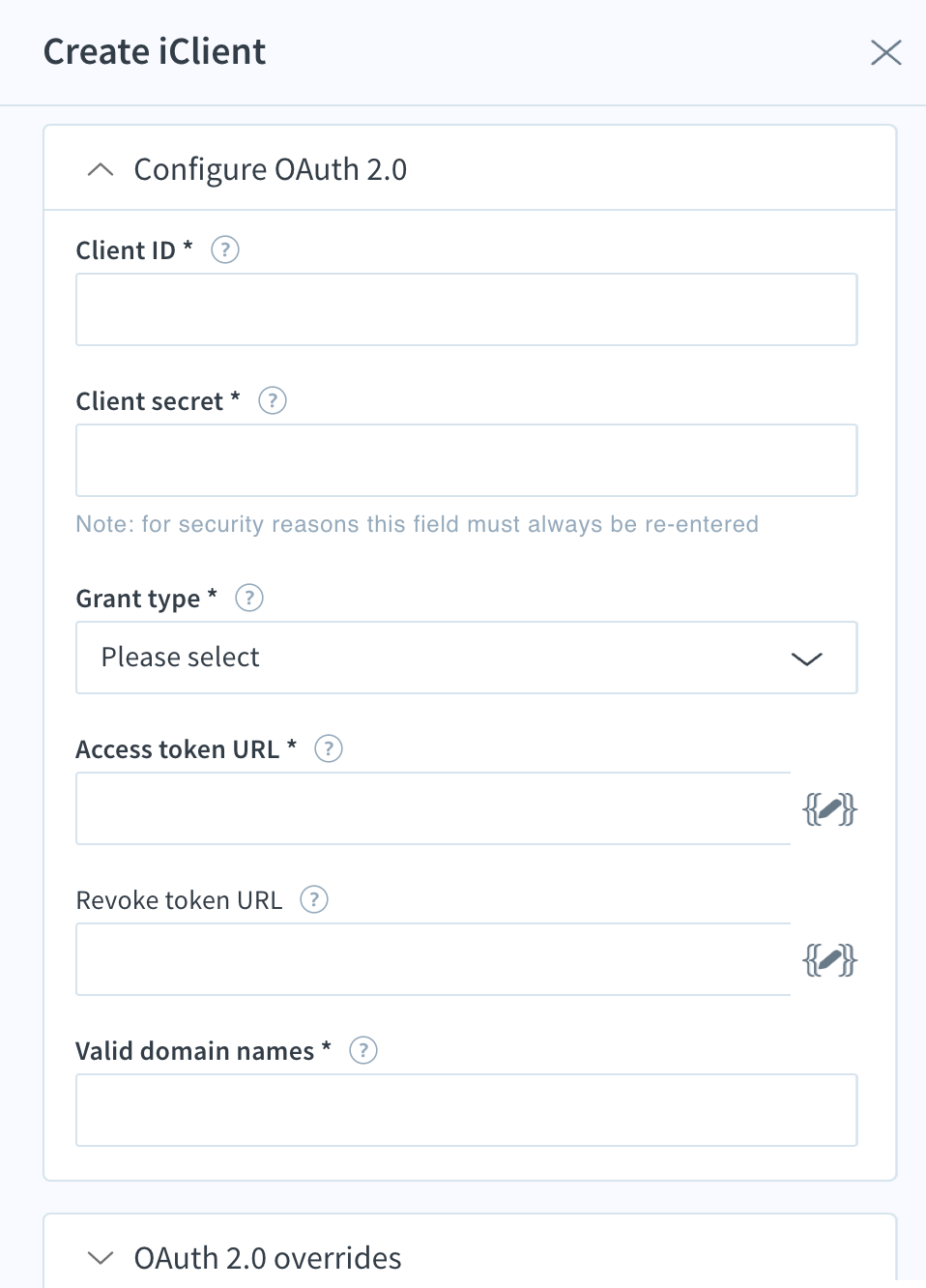Open handlebars editor for Access token URL

coord(830,809)
